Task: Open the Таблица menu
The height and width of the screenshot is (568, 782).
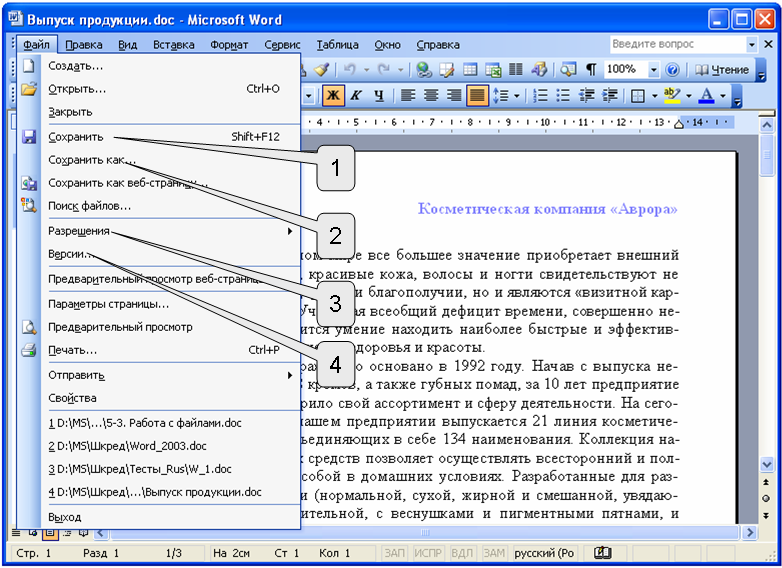Action: pyautogui.click(x=338, y=45)
